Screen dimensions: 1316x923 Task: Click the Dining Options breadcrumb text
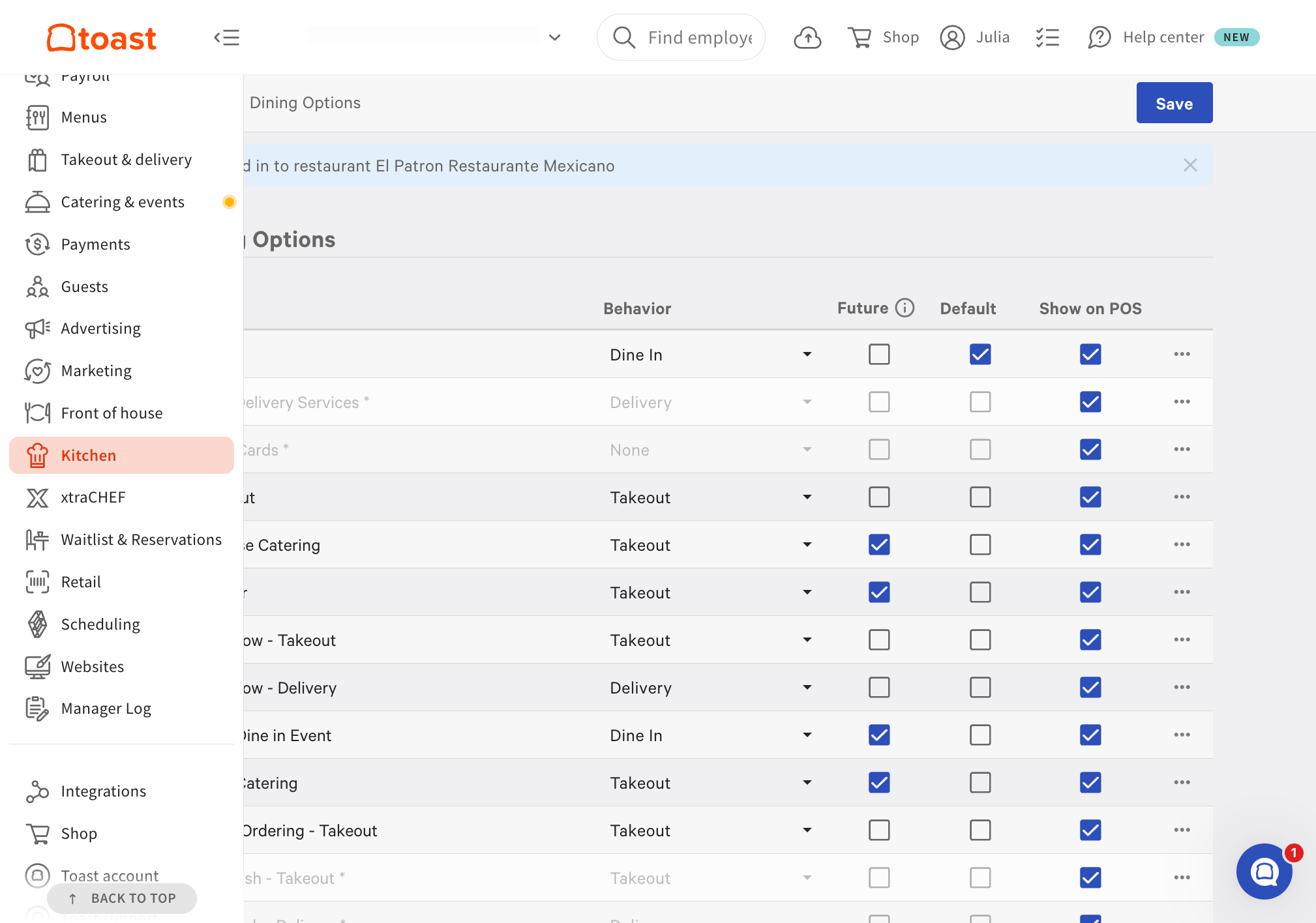point(305,103)
